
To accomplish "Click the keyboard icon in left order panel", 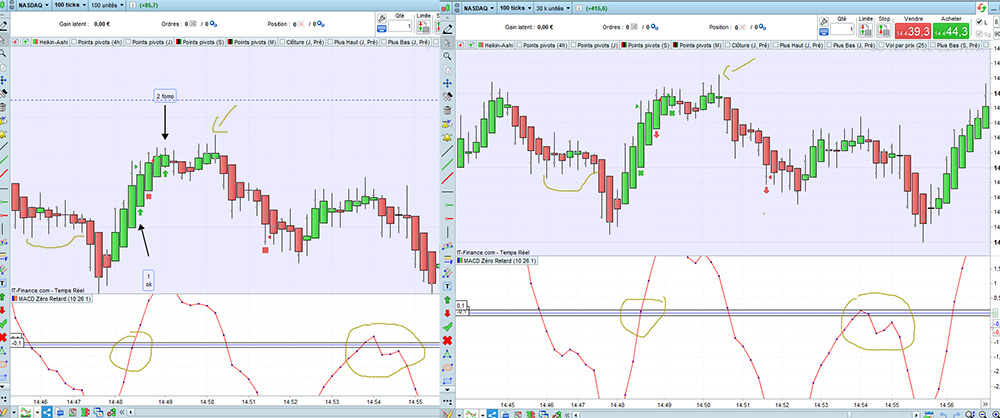I will coord(381,29).
